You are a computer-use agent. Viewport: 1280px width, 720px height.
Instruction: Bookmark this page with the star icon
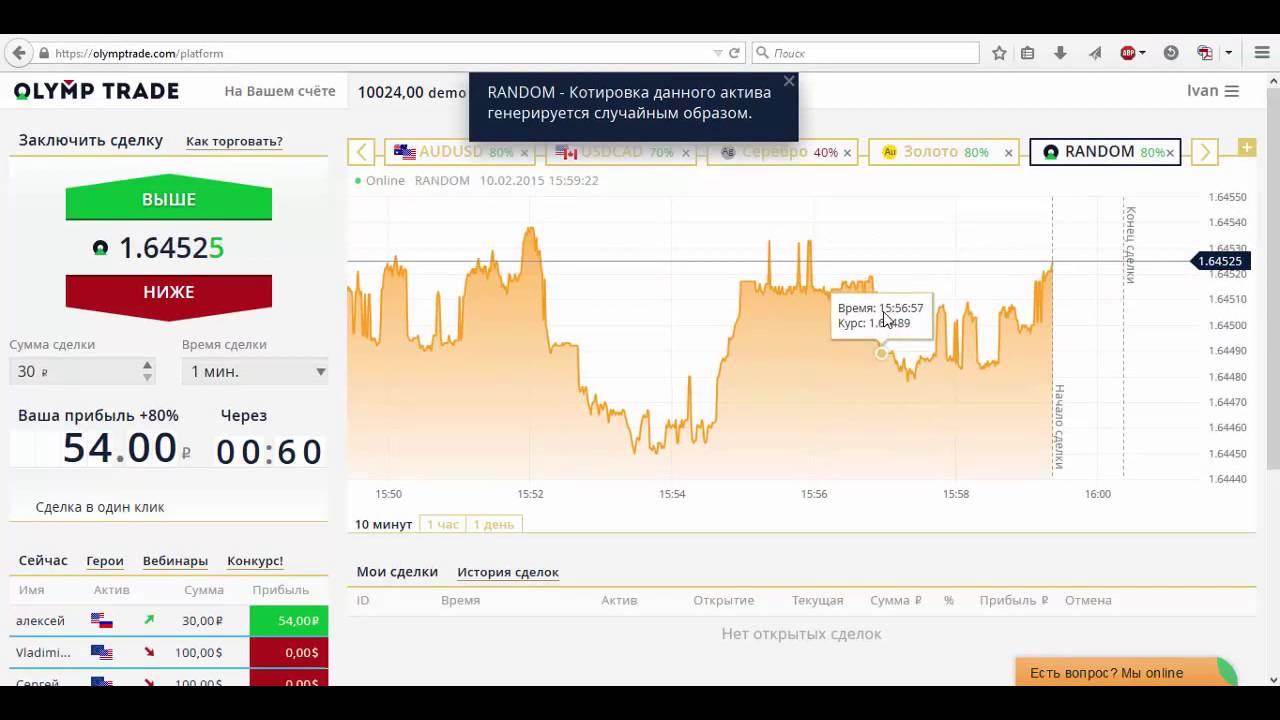pos(999,53)
